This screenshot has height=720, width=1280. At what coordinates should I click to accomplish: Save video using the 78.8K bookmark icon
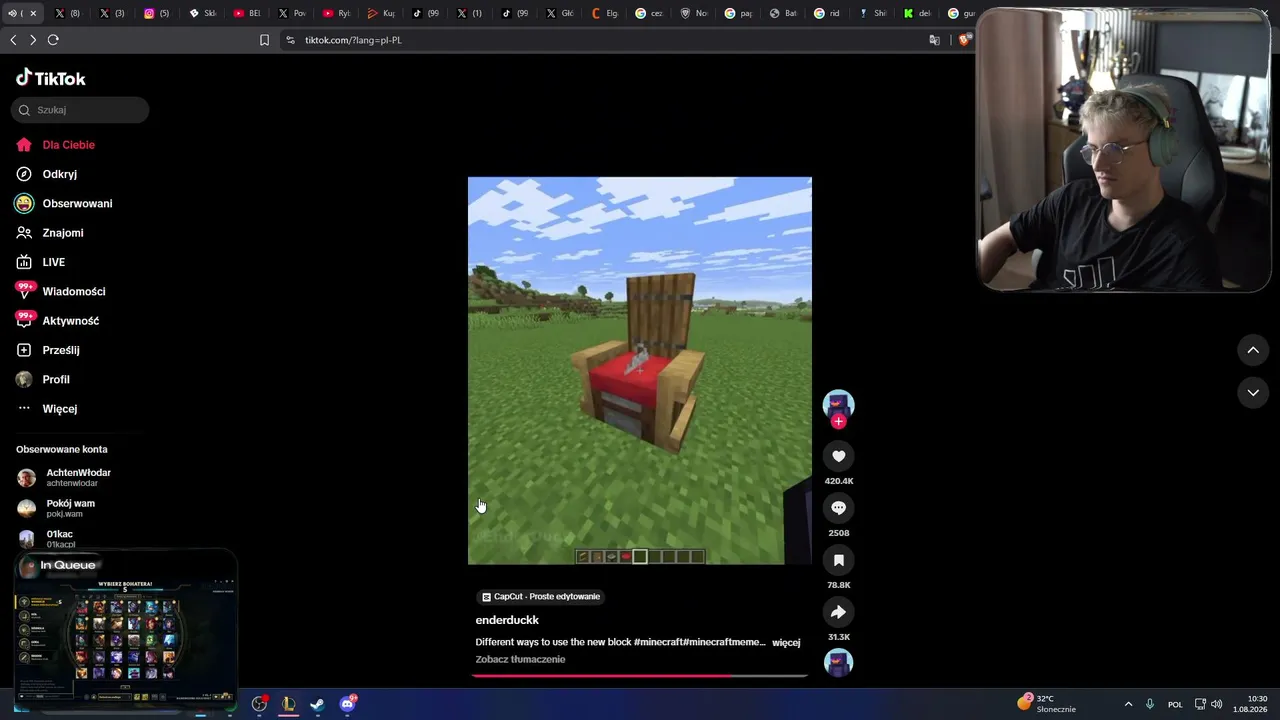pyautogui.click(x=838, y=560)
